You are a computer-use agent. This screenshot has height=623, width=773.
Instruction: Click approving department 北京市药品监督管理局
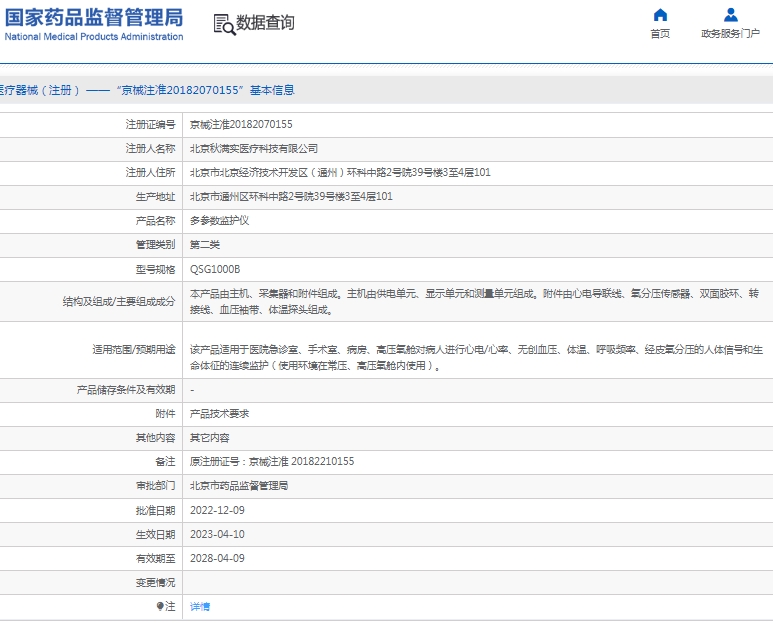pyautogui.click(x=239, y=485)
